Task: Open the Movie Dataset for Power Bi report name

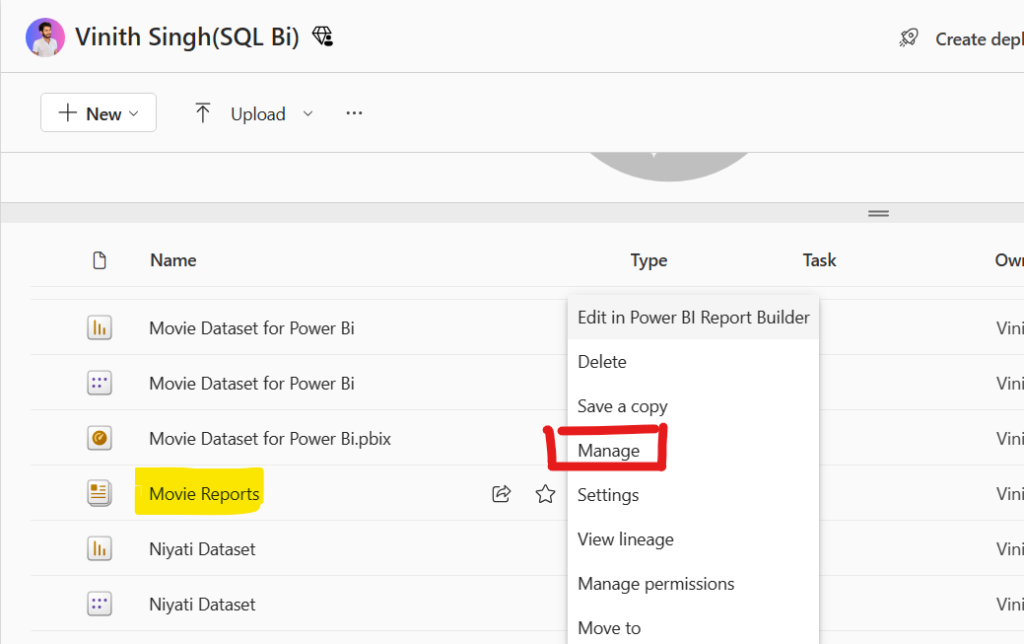Action: pyautogui.click(x=251, y=328)
